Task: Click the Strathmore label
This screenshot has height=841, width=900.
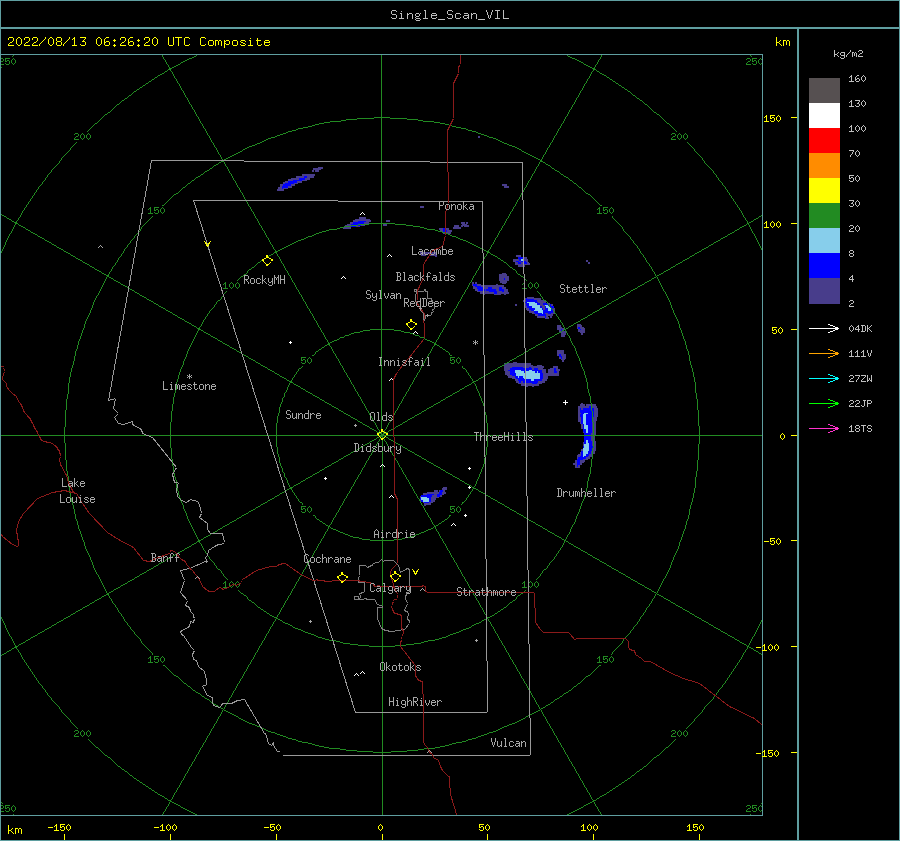Action: coord(486,592)
